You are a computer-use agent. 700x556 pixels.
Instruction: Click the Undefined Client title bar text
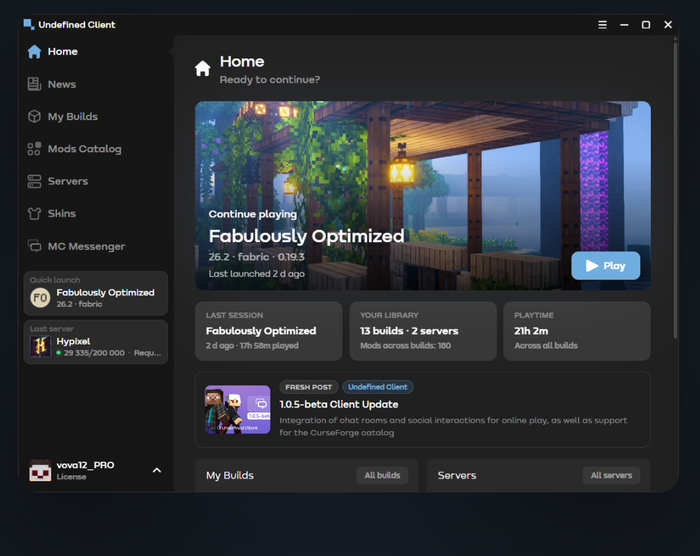tap(77, 25)
